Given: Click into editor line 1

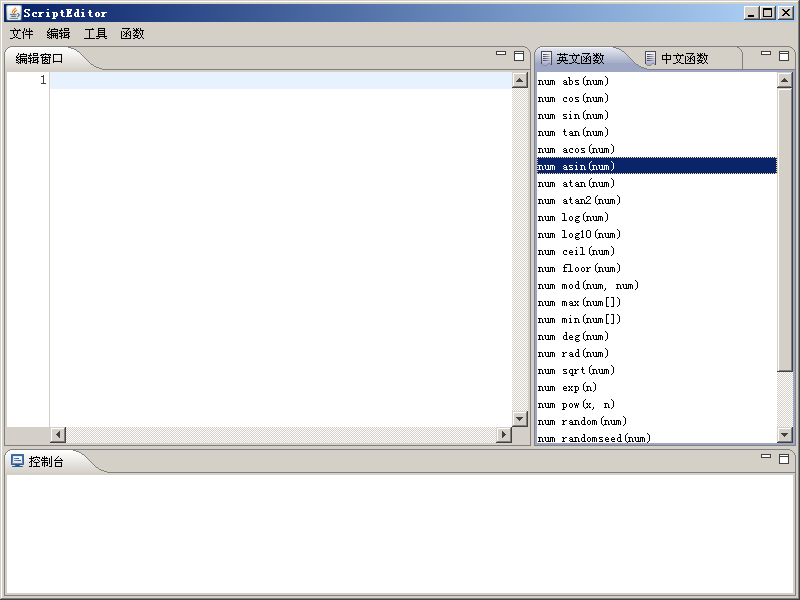Looking at the screenshot, I should (x=281, y=80).
